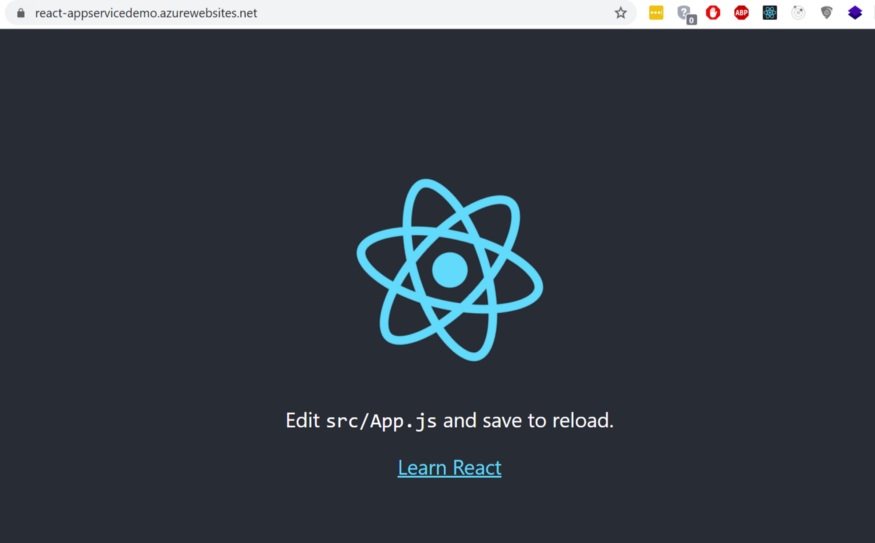Click the word 'Edit' on the page

[302, 420]
